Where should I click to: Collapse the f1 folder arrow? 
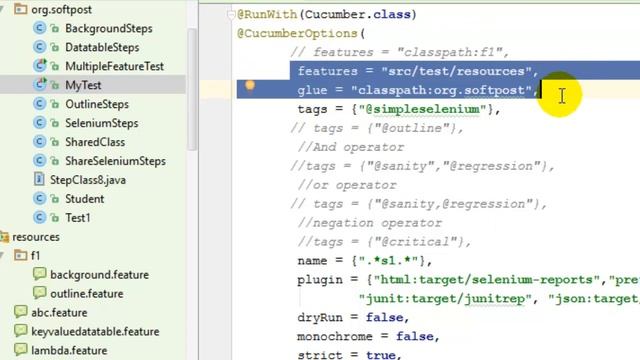pos(2,256)
